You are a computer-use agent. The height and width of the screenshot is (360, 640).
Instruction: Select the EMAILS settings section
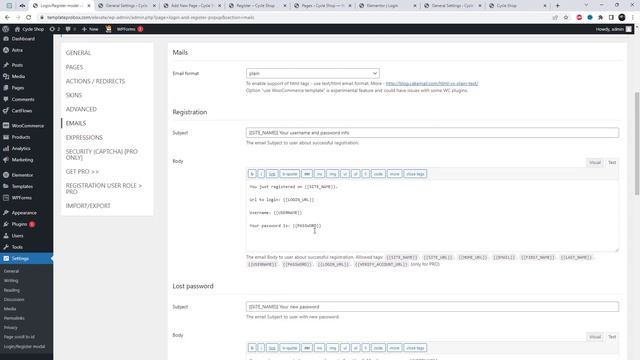pos(76,123)
